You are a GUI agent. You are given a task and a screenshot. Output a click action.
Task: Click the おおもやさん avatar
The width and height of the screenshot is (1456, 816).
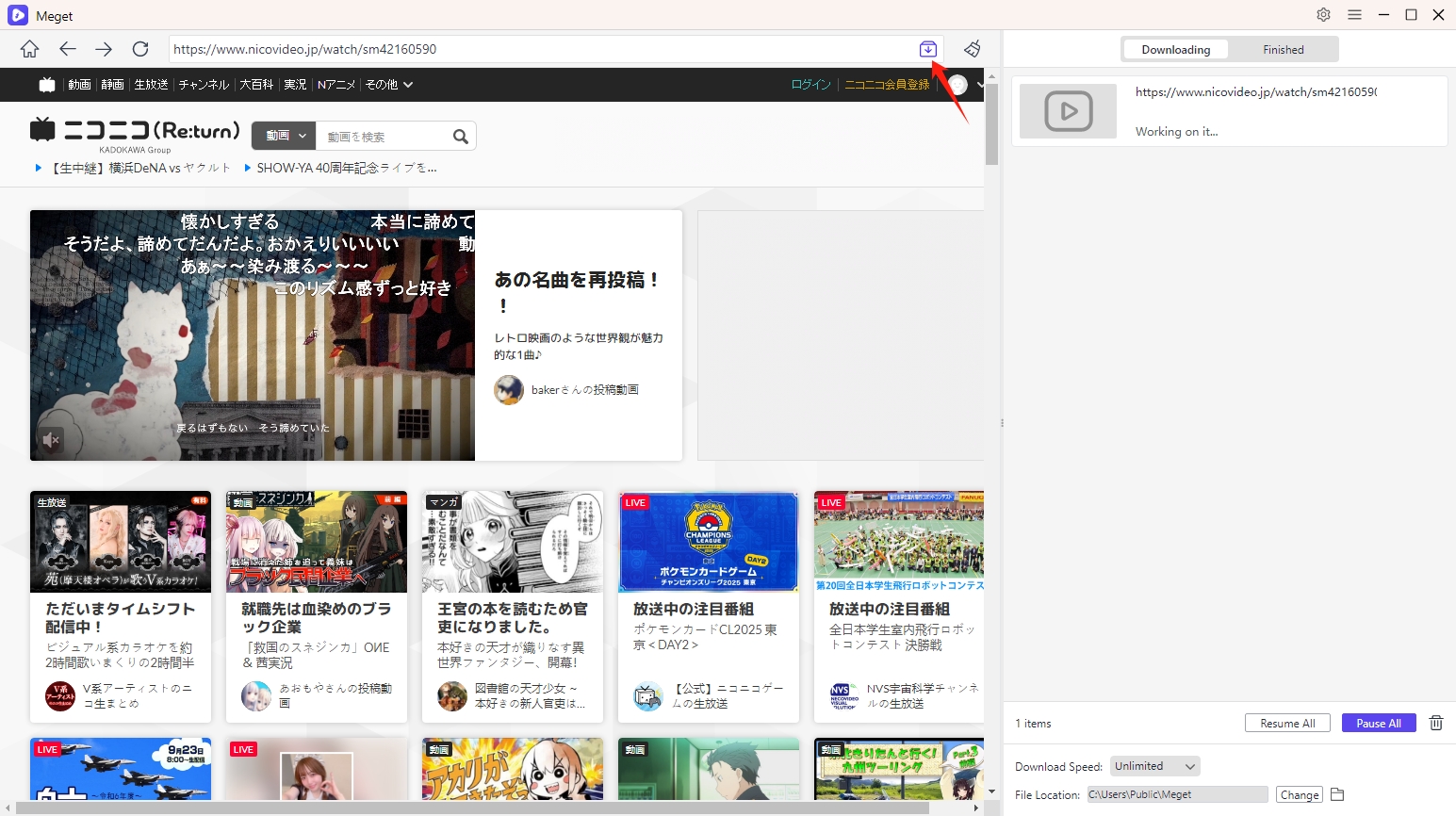tap(256, 696)
